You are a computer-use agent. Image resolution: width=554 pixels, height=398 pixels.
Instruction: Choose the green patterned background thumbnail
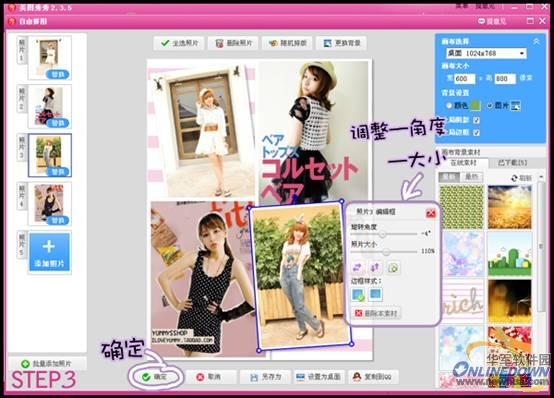pyautogui.click(x=462, y=207)
